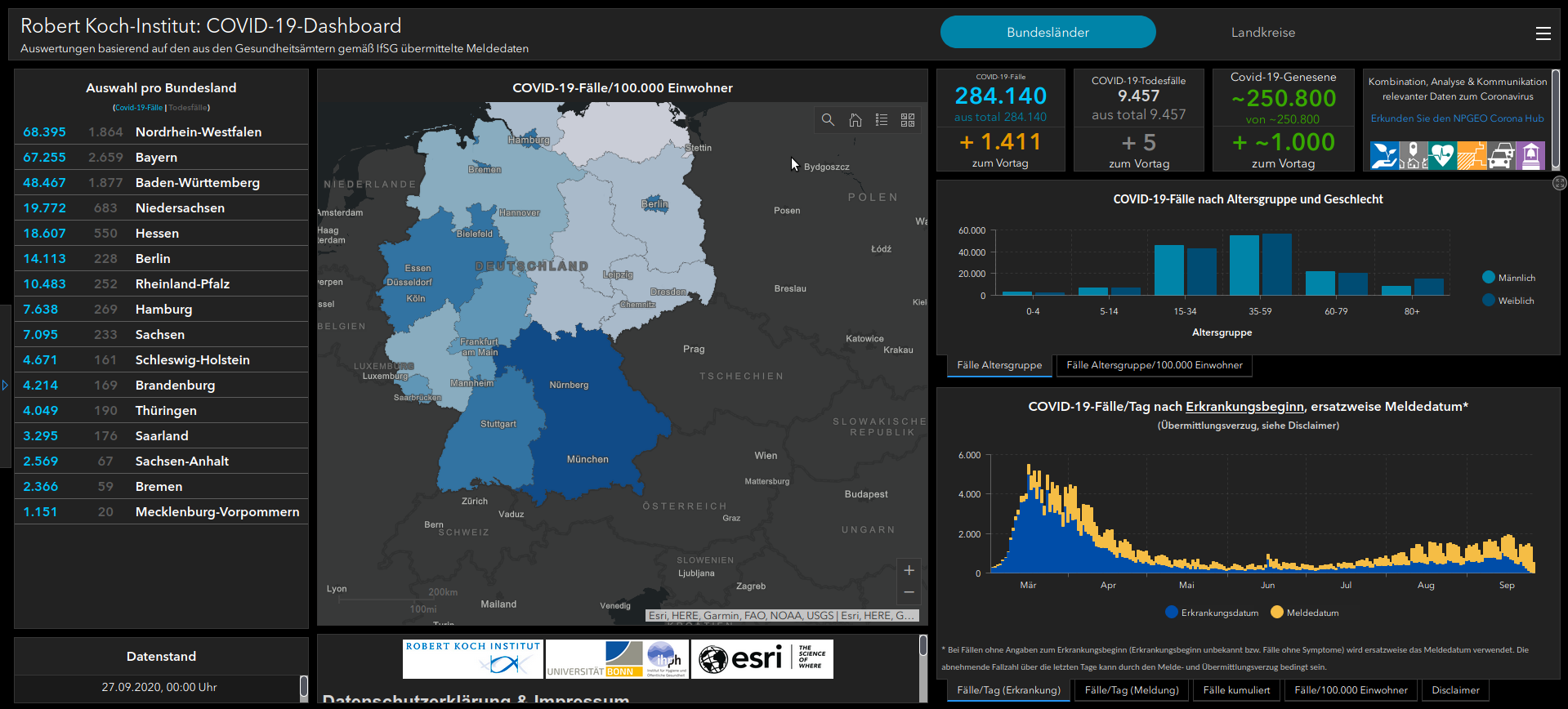Select Bayern in the Bundesland list

(x=156, y=158)
